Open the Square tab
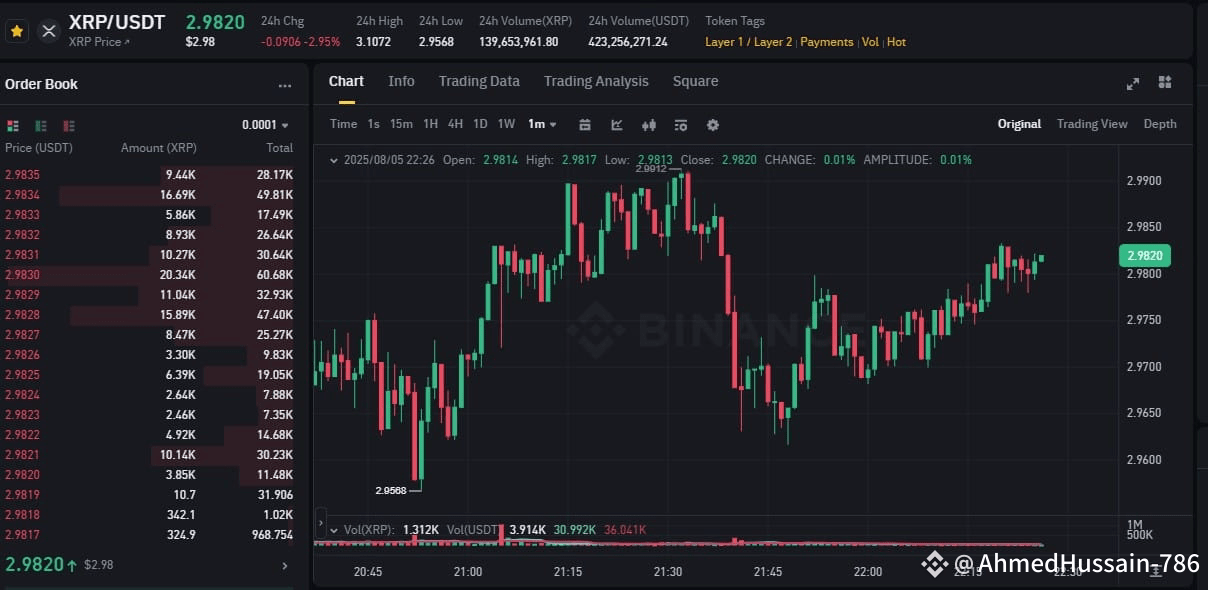 click(x=695, y=81)
